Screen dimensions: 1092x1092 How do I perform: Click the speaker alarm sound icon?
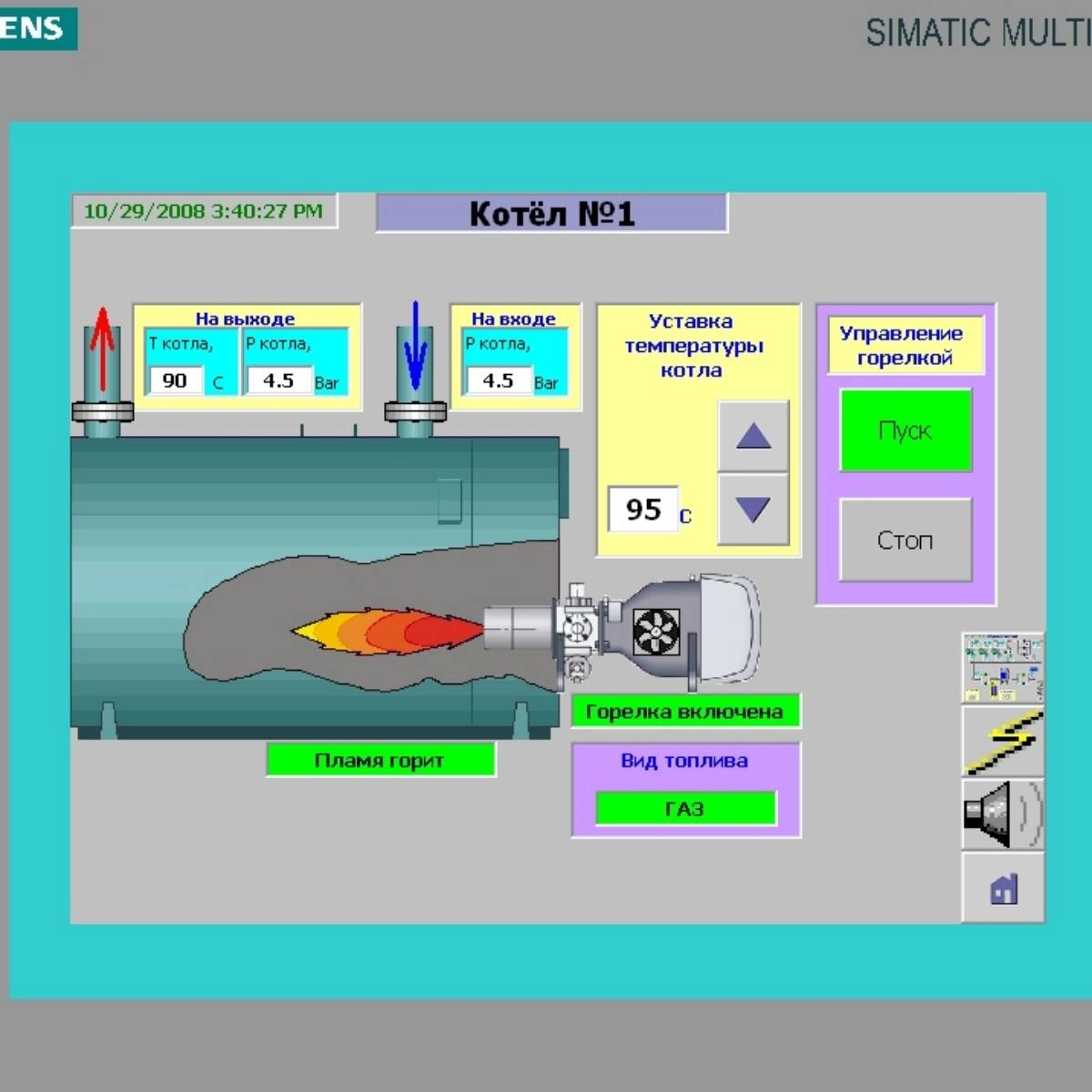coord(1002,814)
